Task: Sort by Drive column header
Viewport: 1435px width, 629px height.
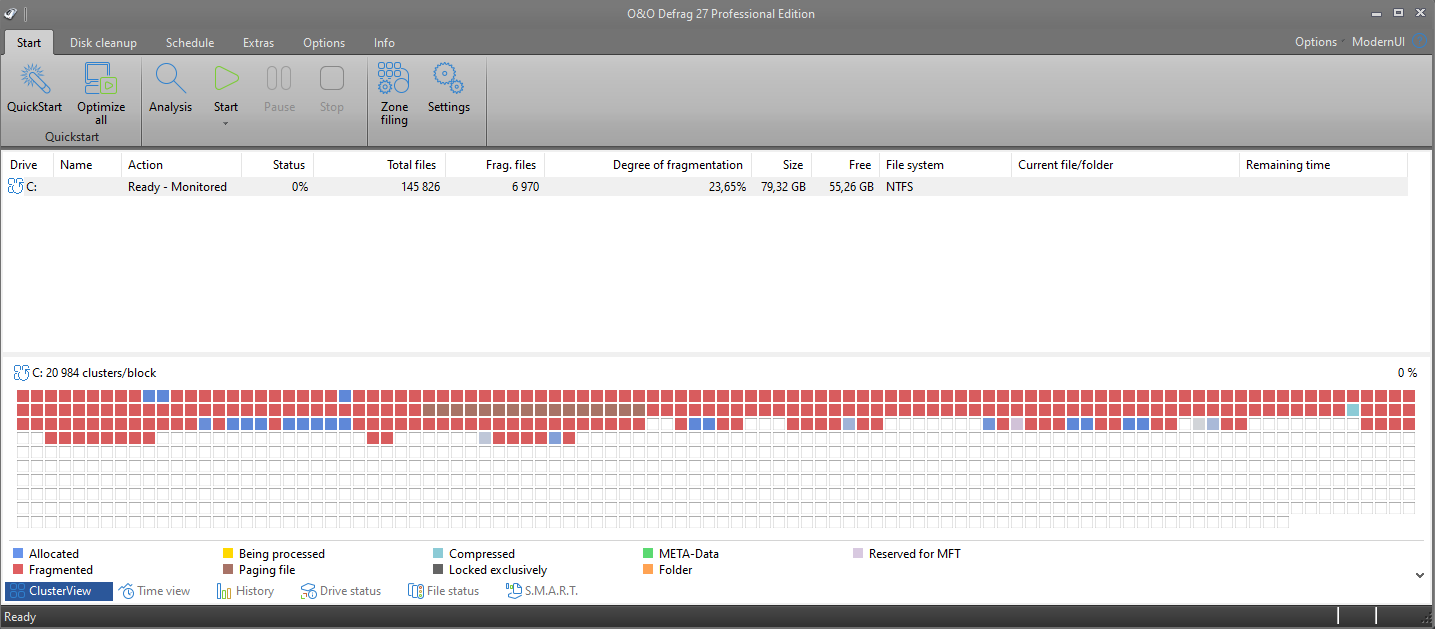Action: click(28, 165)
